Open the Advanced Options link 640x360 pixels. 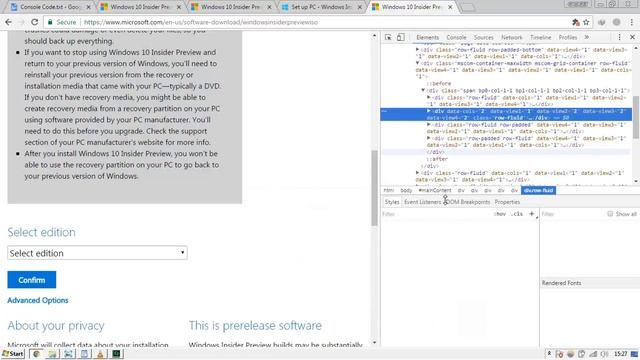(38, 300)
